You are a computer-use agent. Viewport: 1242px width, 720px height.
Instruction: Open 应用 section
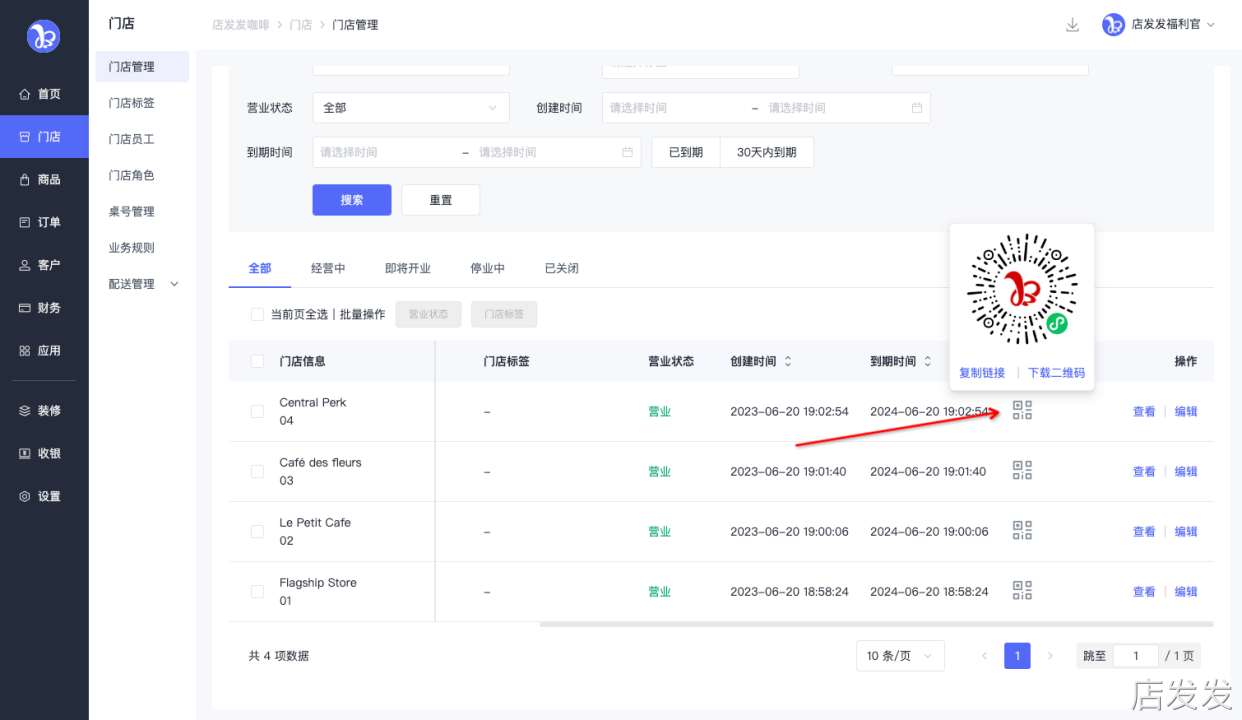point(44,351)
